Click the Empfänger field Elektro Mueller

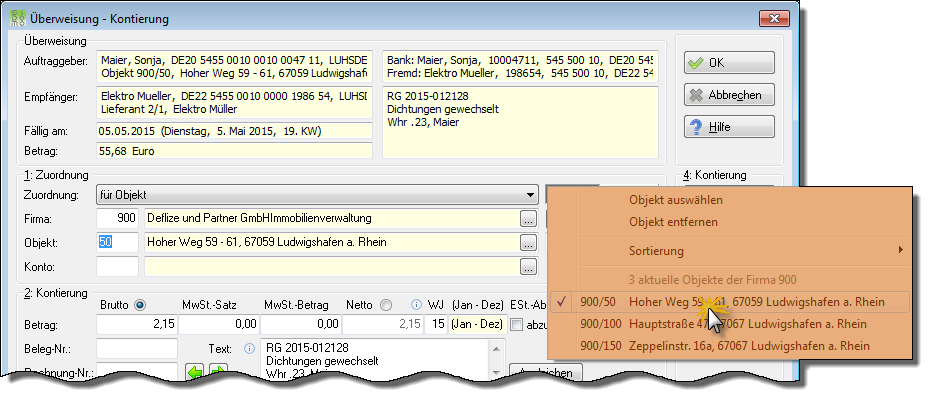(x=234, y=102)
